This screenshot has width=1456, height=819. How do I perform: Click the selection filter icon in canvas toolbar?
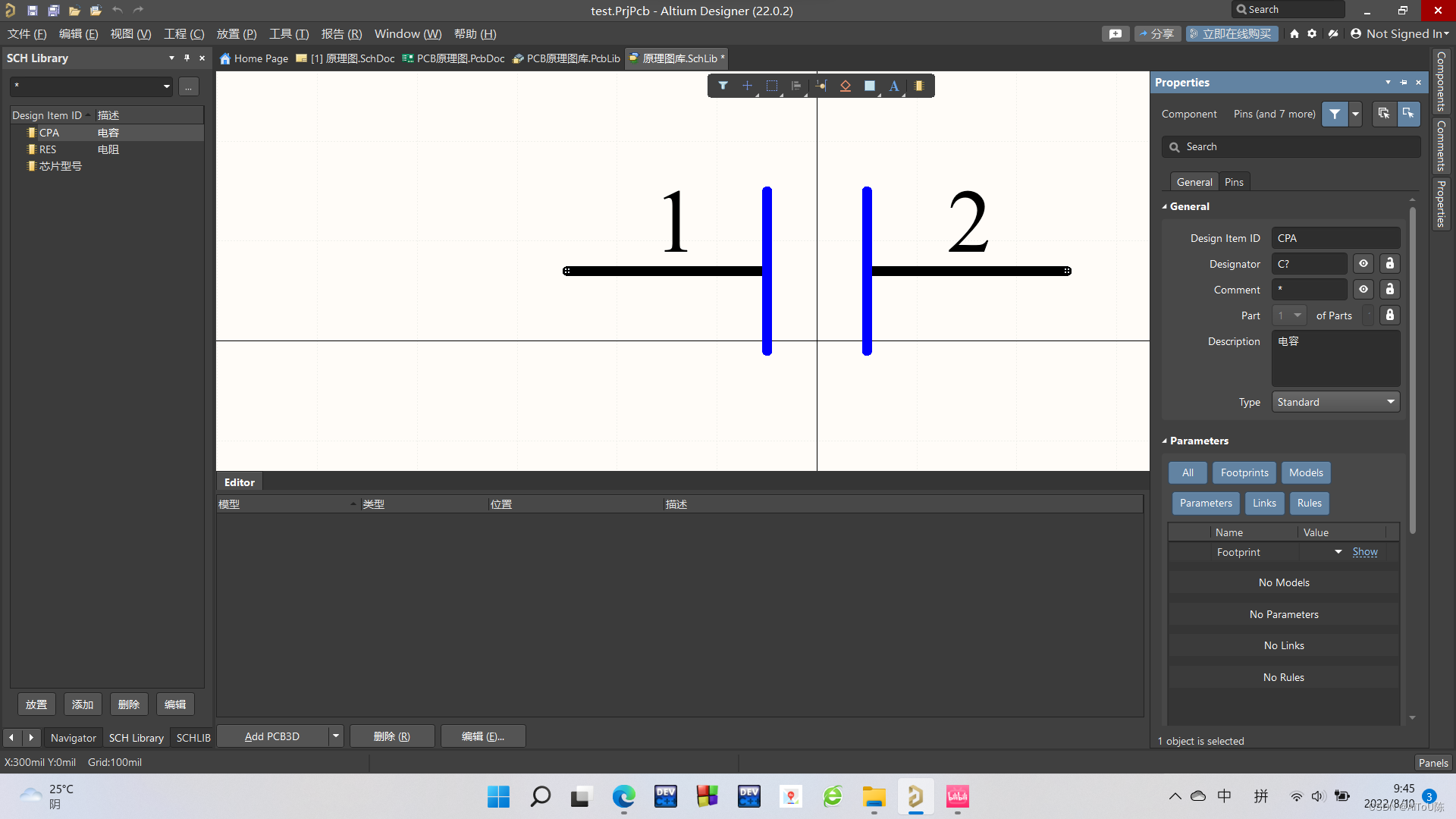pyautogui.click(x=723, y=86)
